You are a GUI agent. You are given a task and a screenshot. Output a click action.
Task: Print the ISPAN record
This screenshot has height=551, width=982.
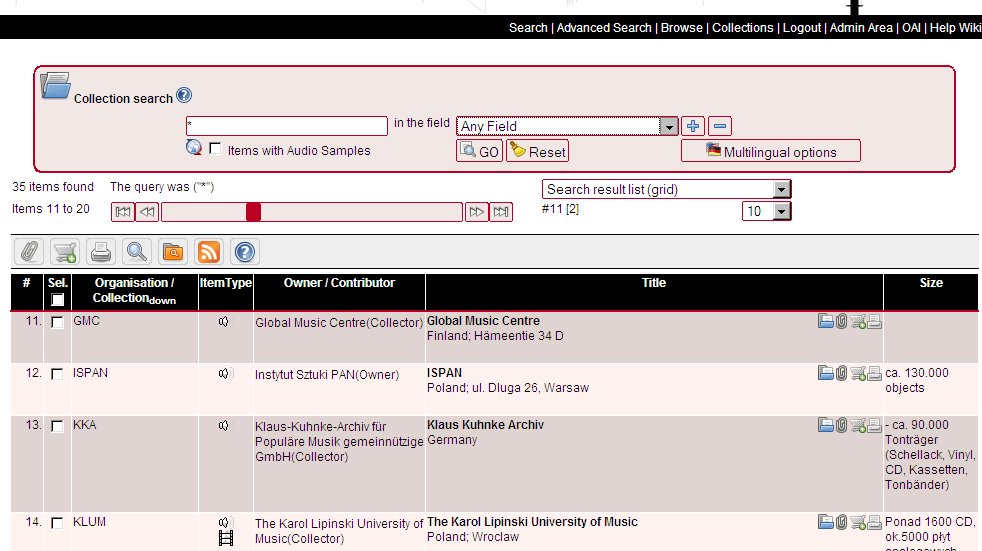[874, 374]
